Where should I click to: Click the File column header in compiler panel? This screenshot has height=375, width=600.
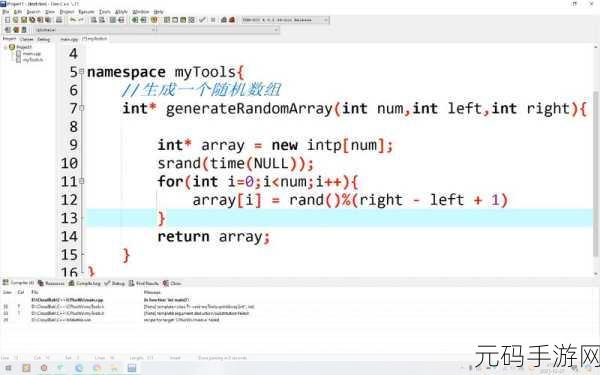[35, 292]
